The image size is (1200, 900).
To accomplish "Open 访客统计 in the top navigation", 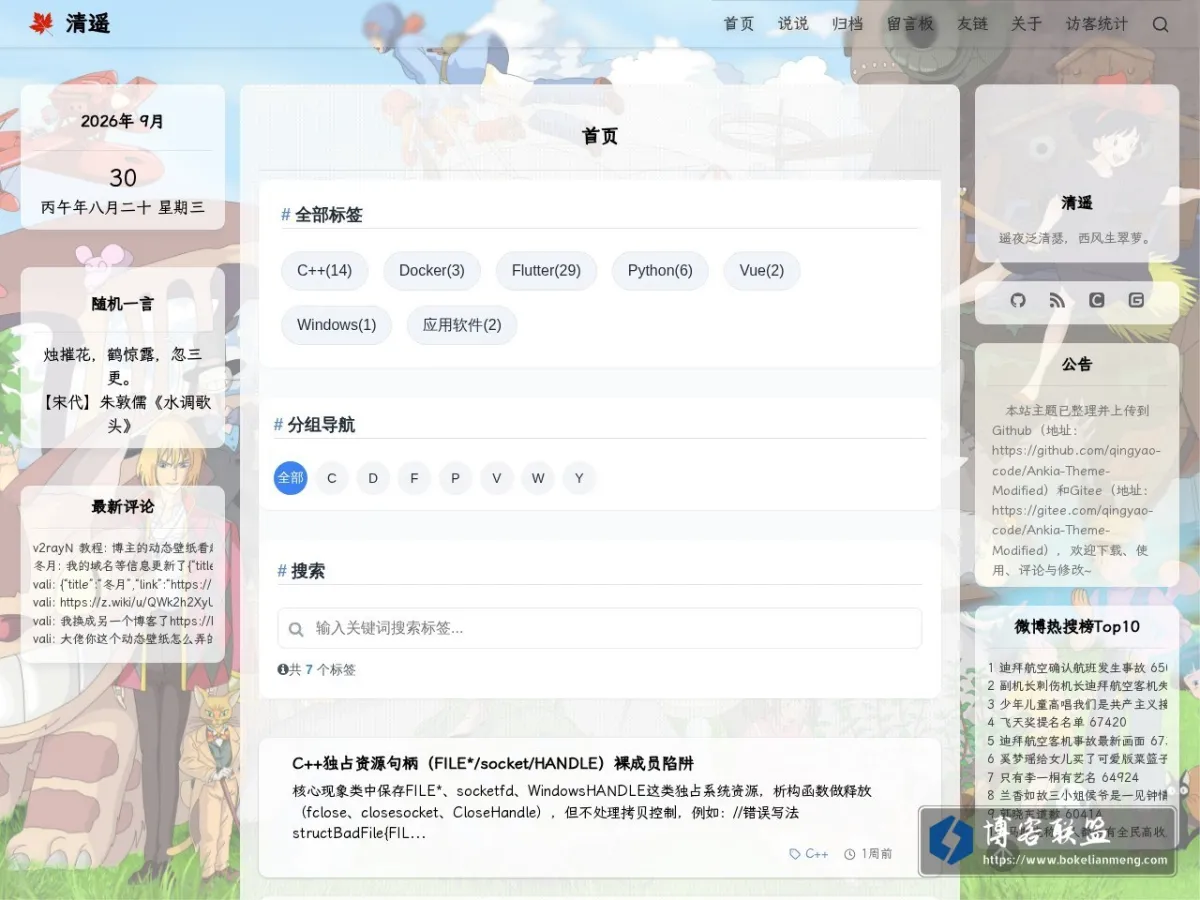I will 1096,24.
